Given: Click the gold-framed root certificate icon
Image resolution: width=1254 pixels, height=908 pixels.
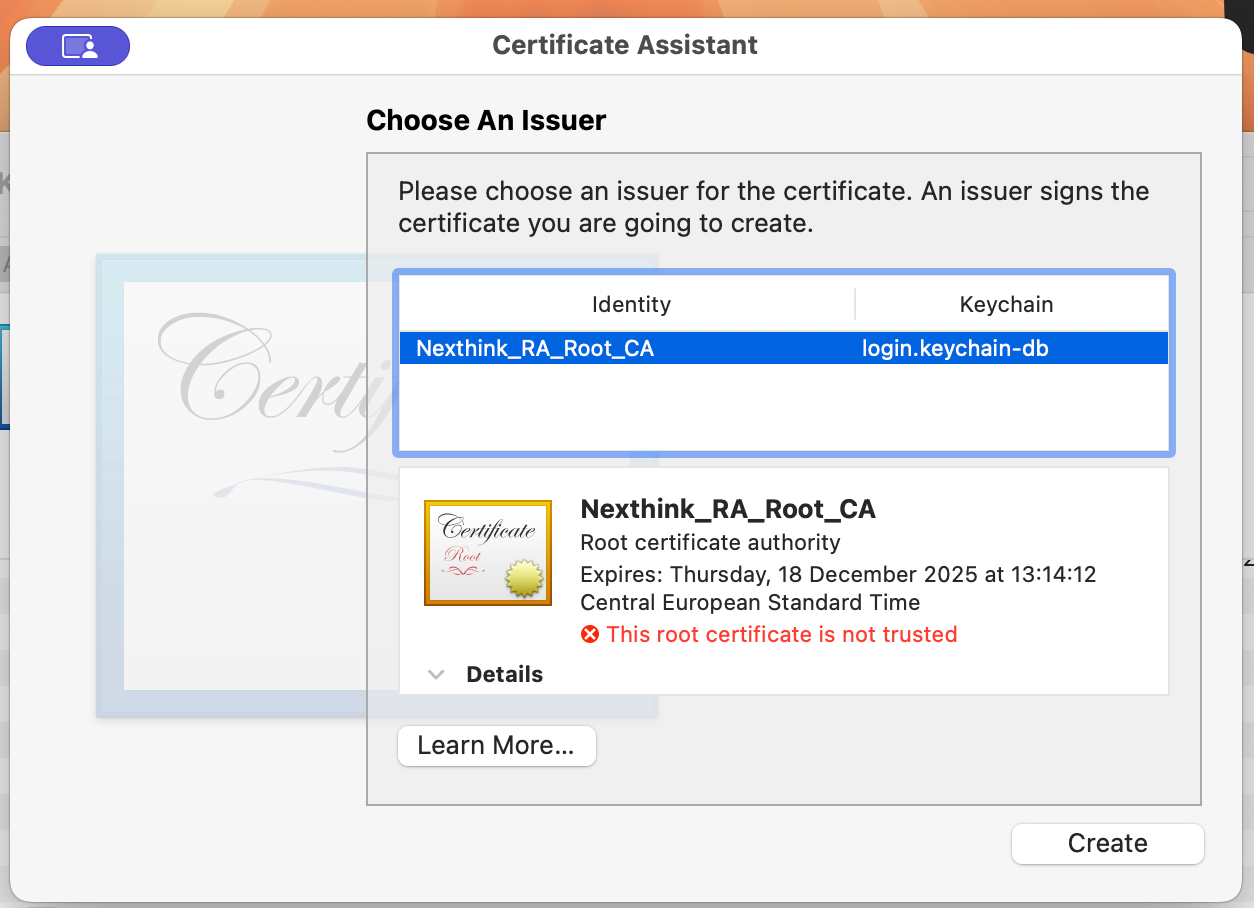Looking at the screenshot, I should pos(487,553).
